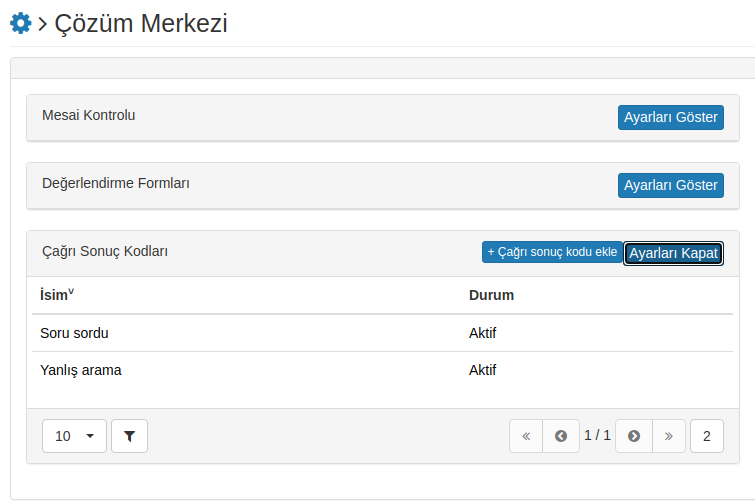Jump to last page with double-right arrows

668,436
